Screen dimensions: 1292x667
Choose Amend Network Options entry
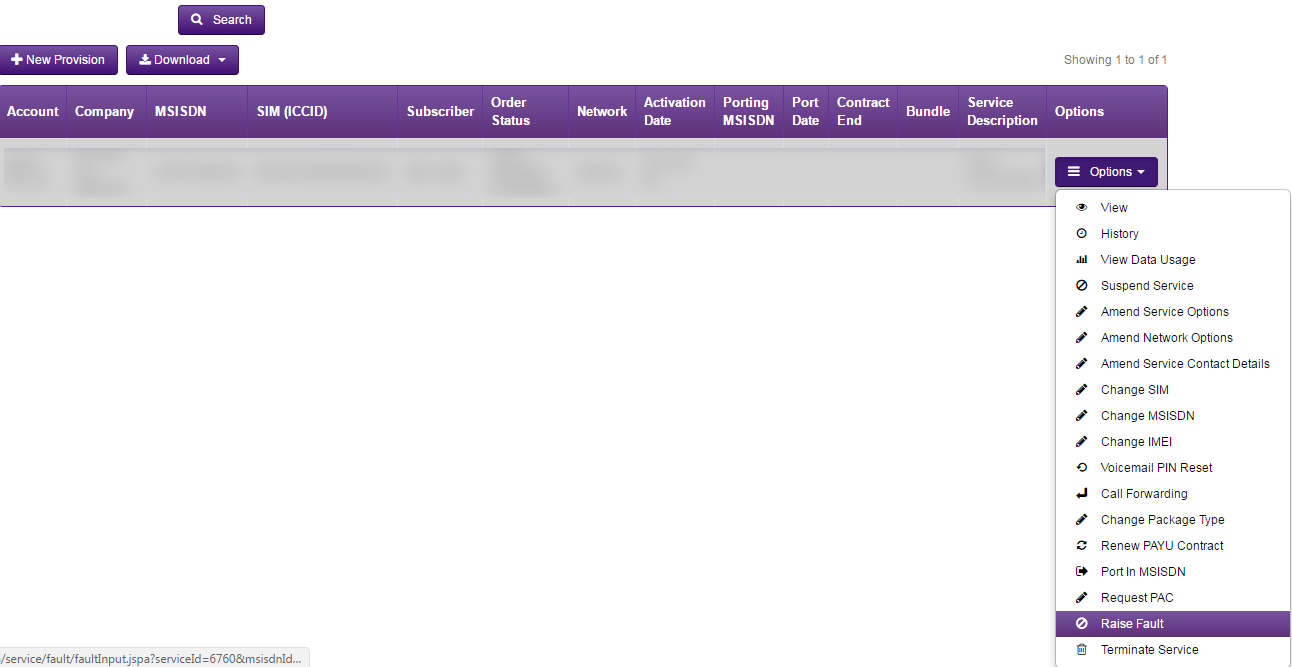pyautogui.click(x=1172, y=338)
